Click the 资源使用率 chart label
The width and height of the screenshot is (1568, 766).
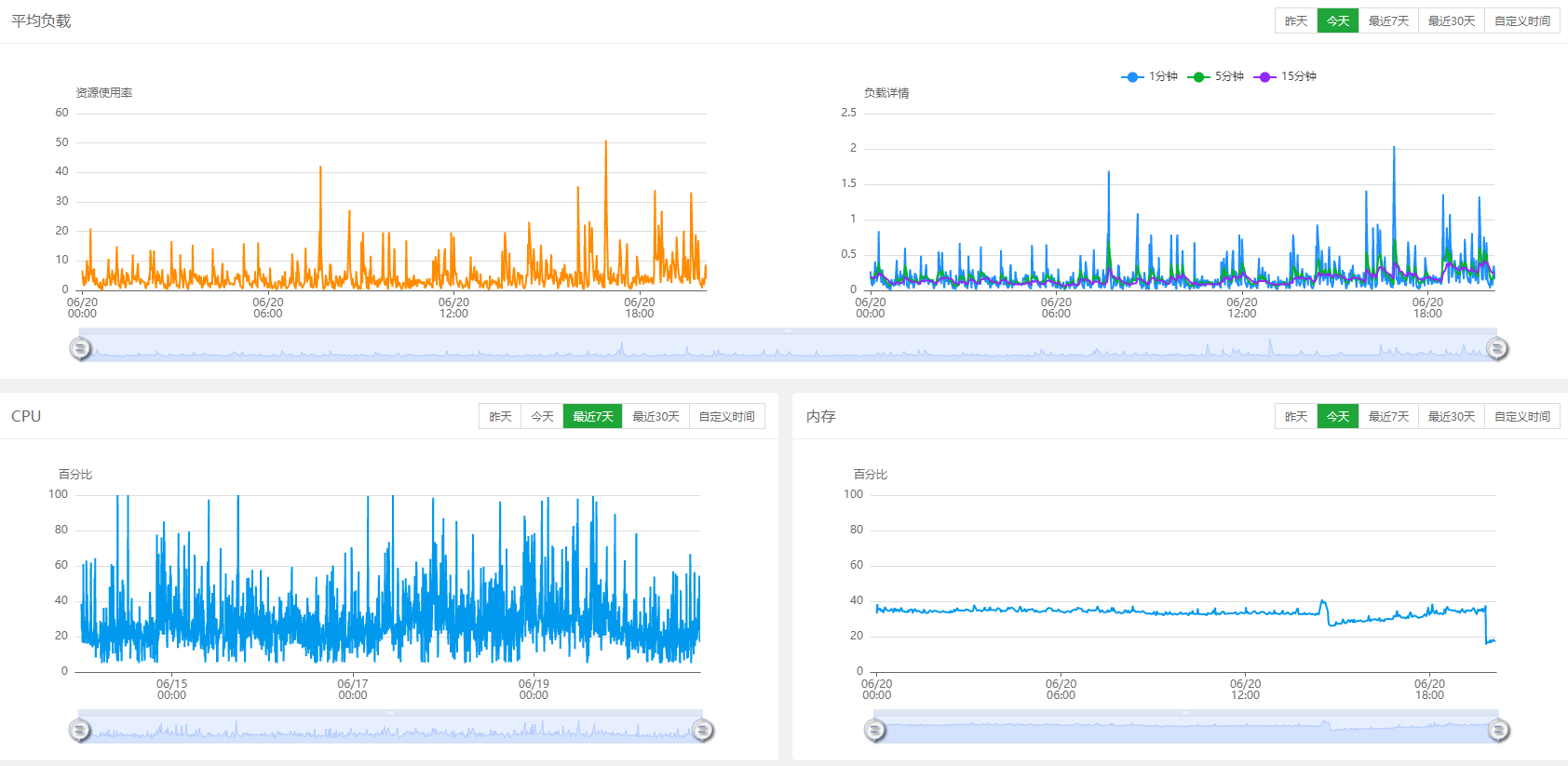click(104, 93)
